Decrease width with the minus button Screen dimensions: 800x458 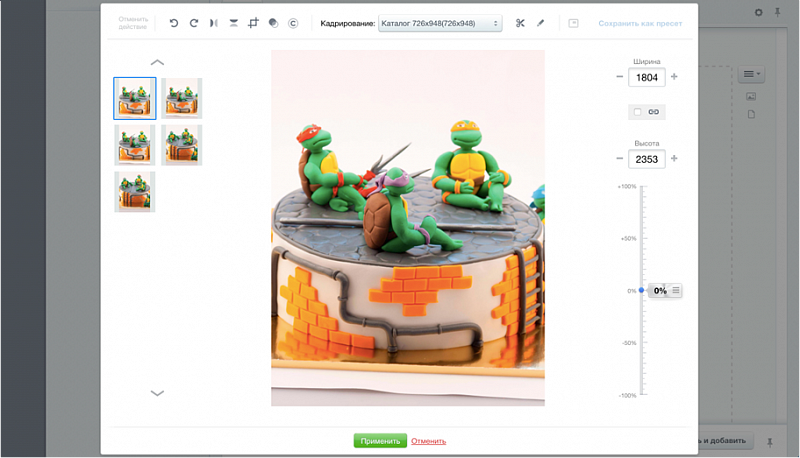pos(619,77)
